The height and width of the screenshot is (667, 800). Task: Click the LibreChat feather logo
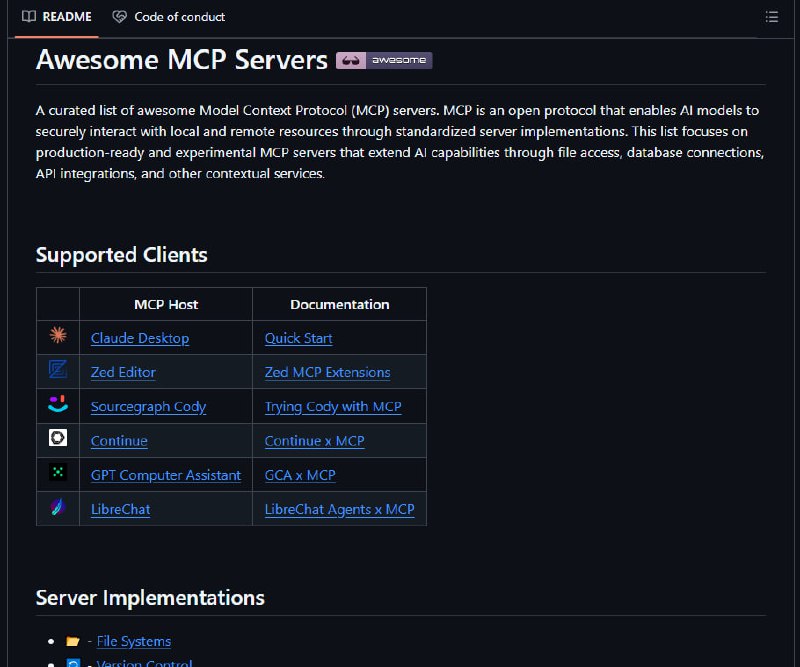[x=58, y=506]
